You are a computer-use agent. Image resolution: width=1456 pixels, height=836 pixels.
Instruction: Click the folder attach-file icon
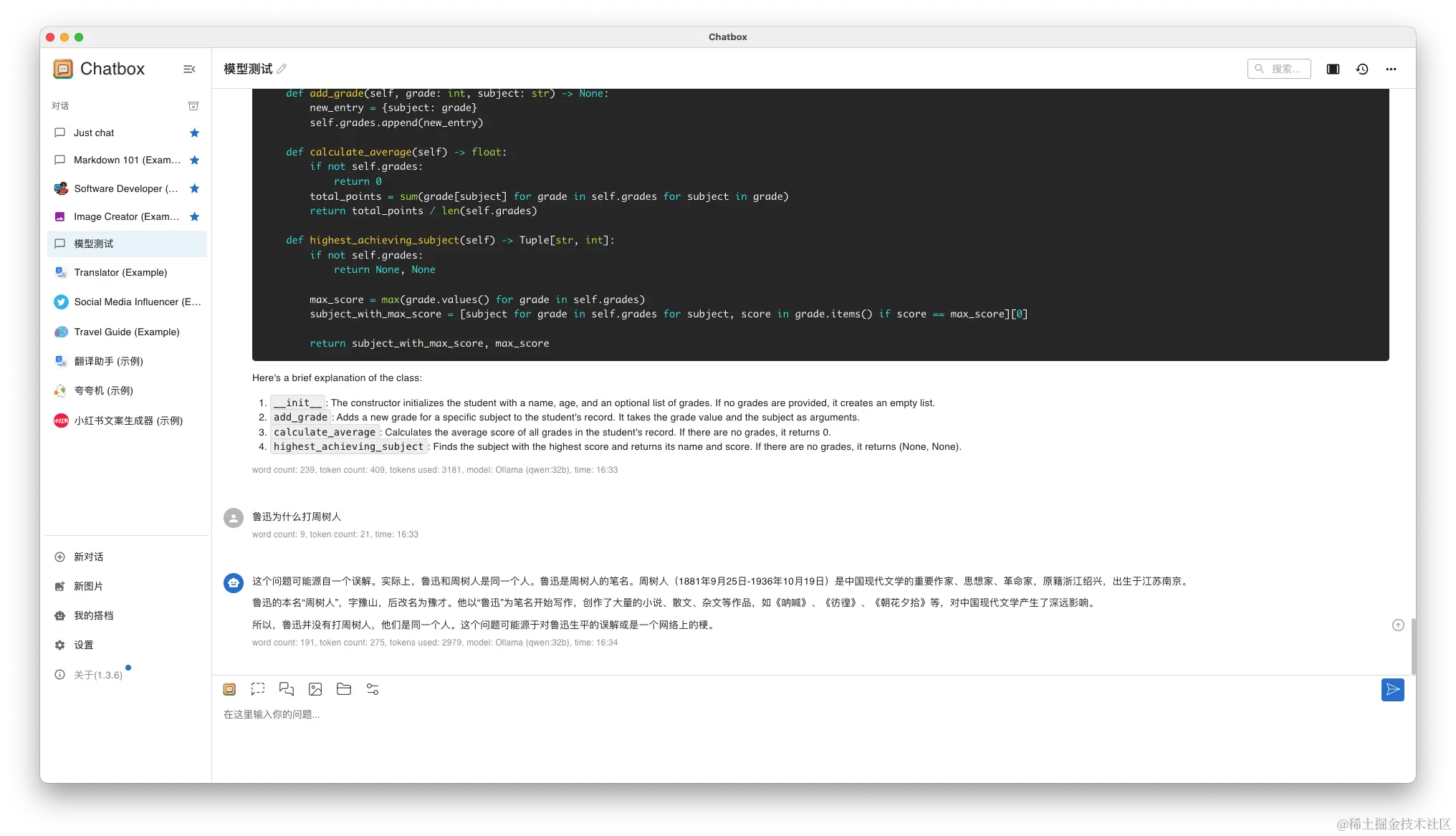(344, 689)
